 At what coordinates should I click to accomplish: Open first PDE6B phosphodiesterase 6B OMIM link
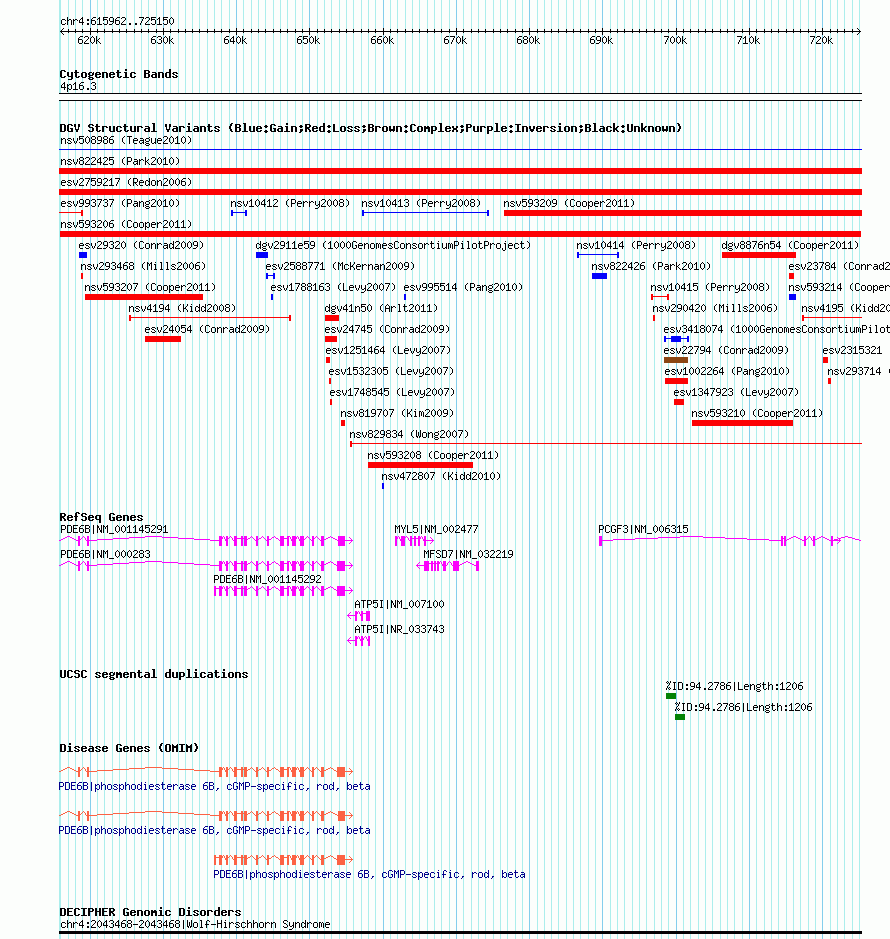214,786
